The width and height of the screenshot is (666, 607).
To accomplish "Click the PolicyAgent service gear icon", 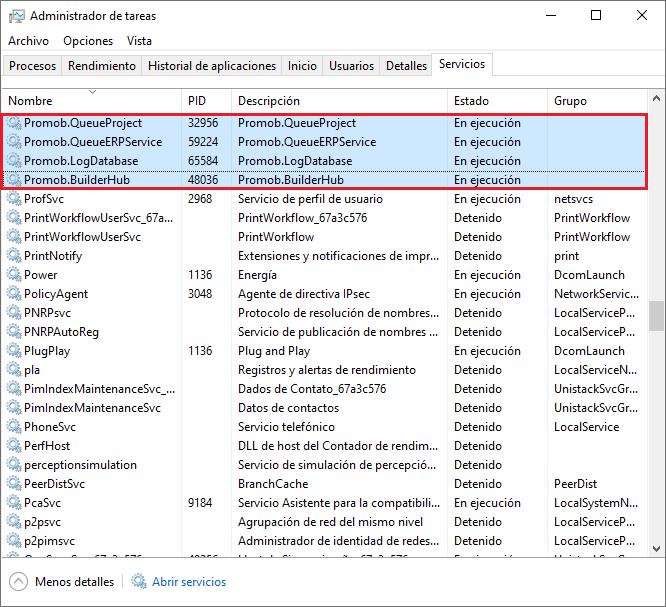I will click(14, 294).
